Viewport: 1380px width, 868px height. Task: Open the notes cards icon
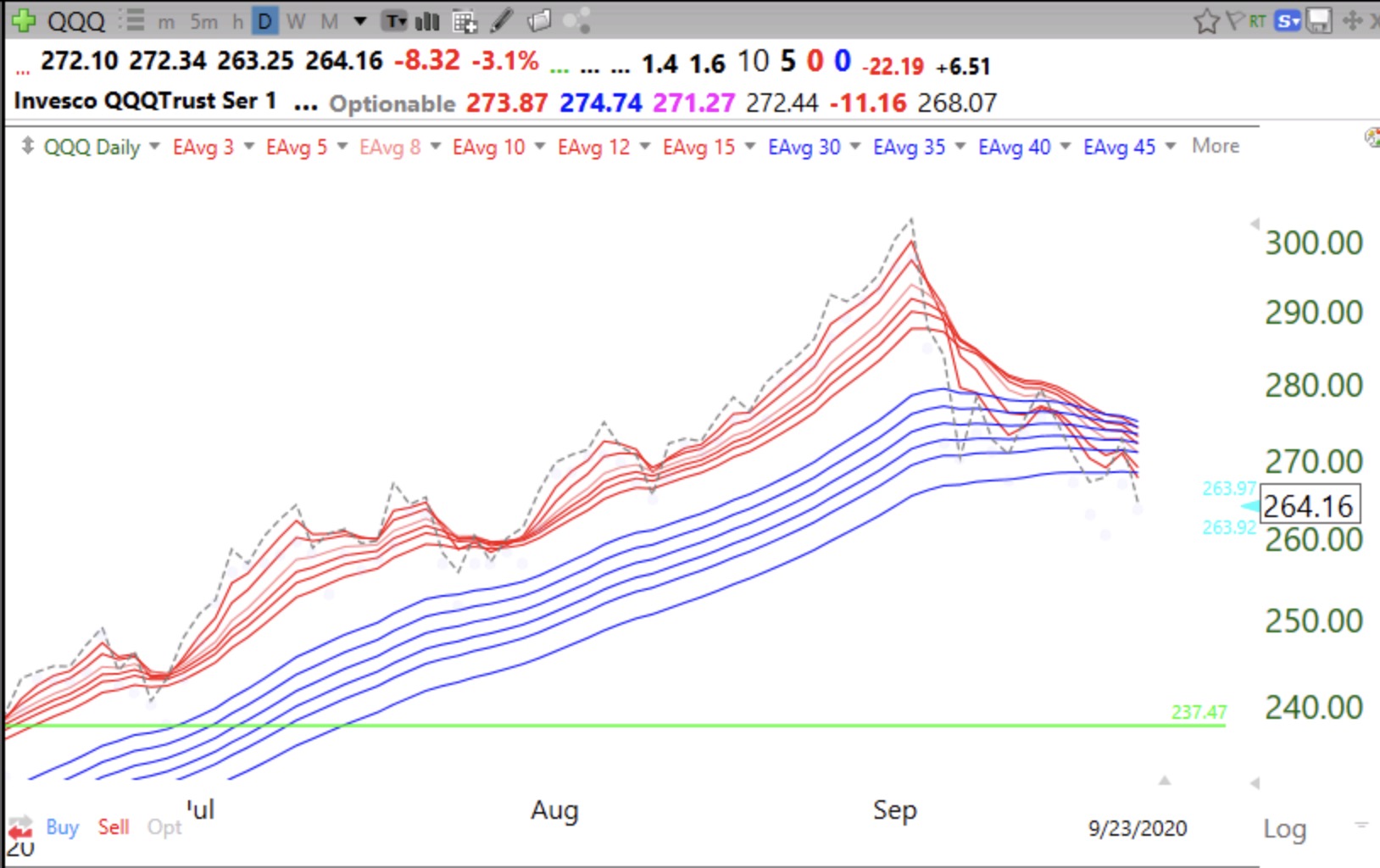pyautogui.click(x=539, y=20)
